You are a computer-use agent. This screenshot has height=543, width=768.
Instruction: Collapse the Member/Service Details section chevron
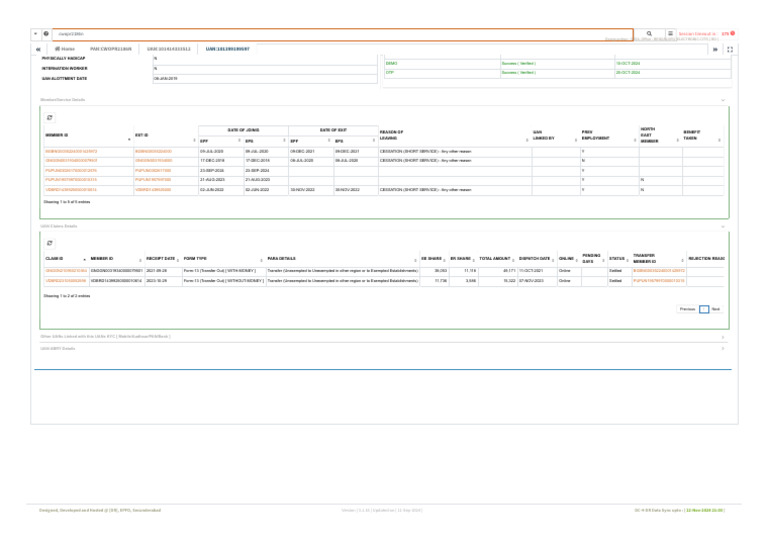pos(723,100)
